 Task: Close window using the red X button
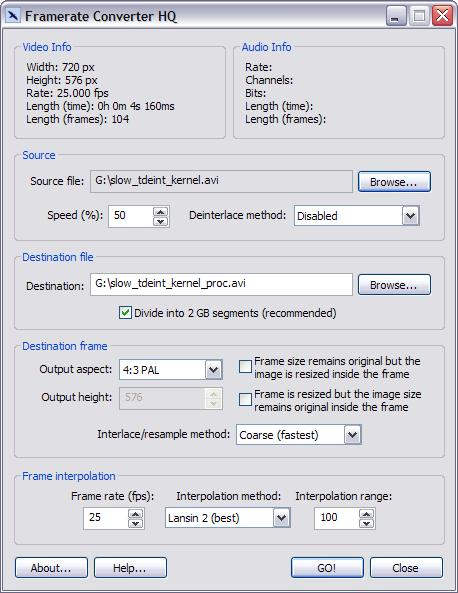click(442, 16)
